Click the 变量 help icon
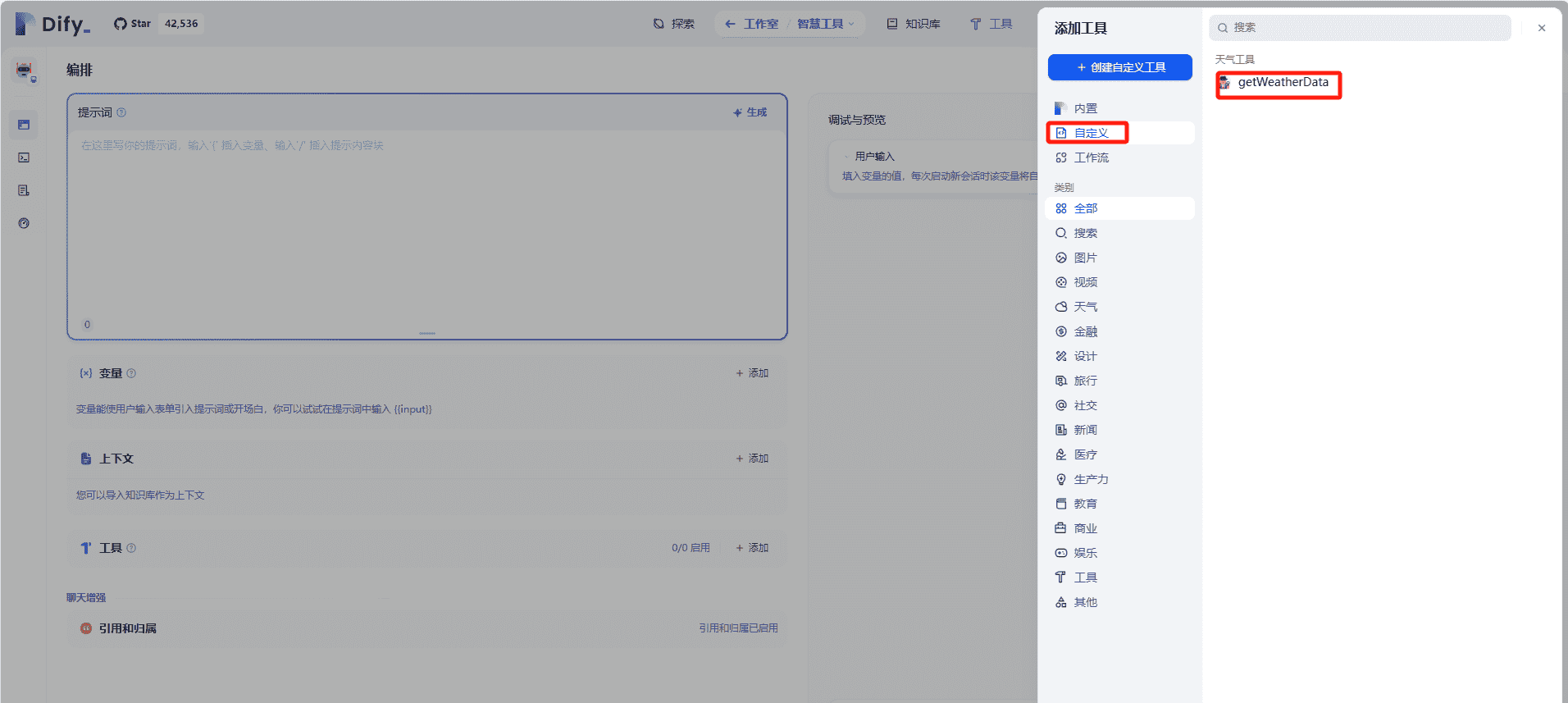The width and height of the screenshot is (1568, 703). [x=131, y=373]
